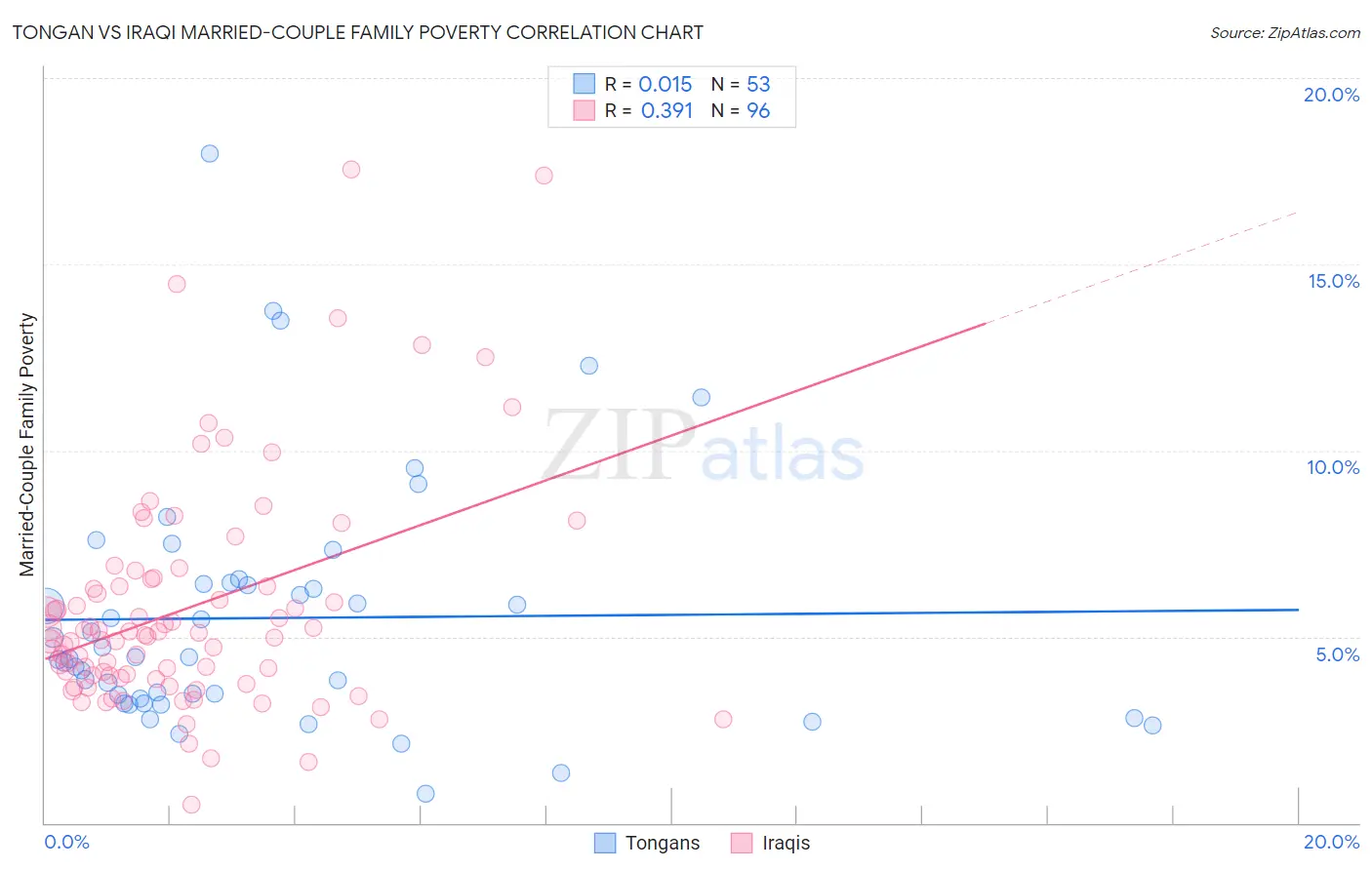Click the 20.0% y-axis tick label
1372x870 pixels.
click(x=1331, y=95)
